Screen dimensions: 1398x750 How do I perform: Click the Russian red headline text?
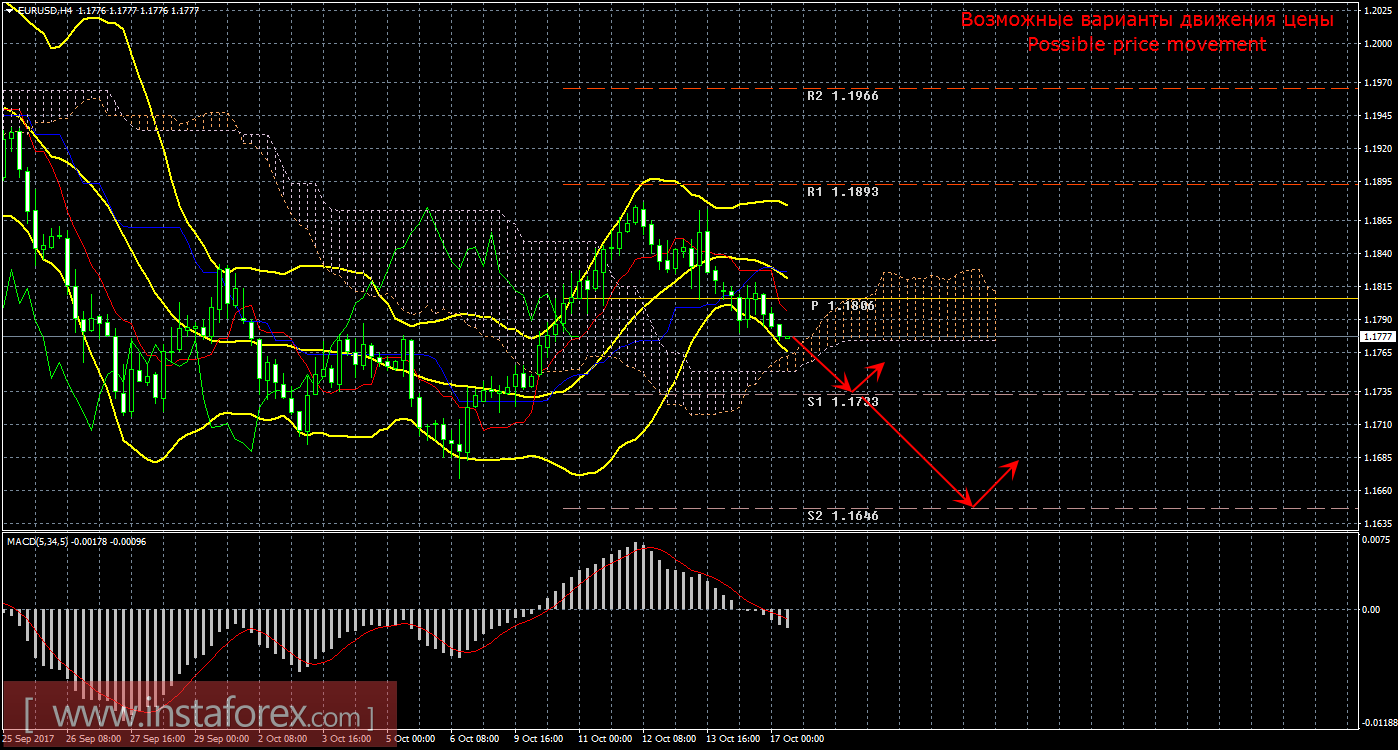click(1147, 20)
